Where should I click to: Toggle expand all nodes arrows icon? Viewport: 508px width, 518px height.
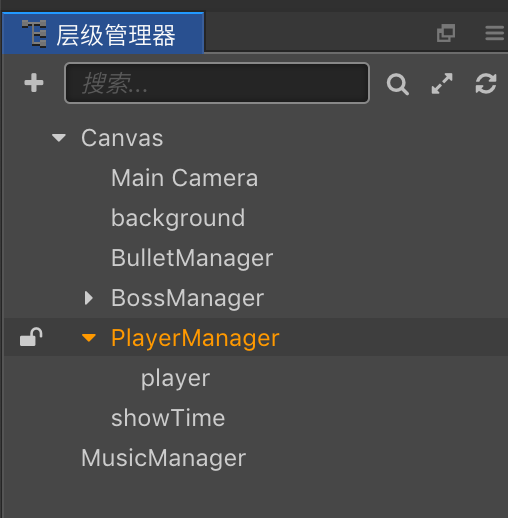tap(442, 83)
